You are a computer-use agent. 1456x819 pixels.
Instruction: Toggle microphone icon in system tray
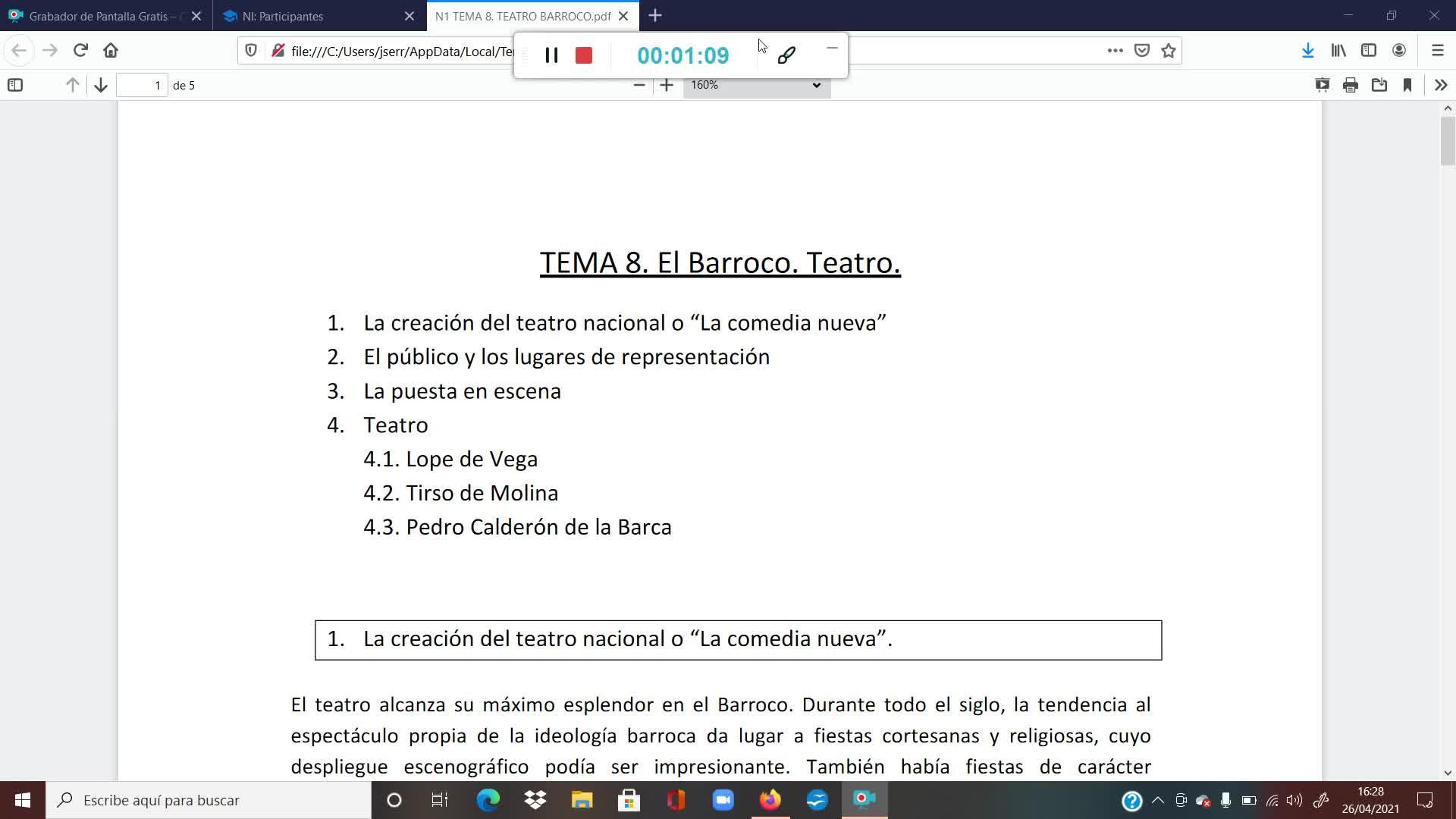[x=1225, y=800]
